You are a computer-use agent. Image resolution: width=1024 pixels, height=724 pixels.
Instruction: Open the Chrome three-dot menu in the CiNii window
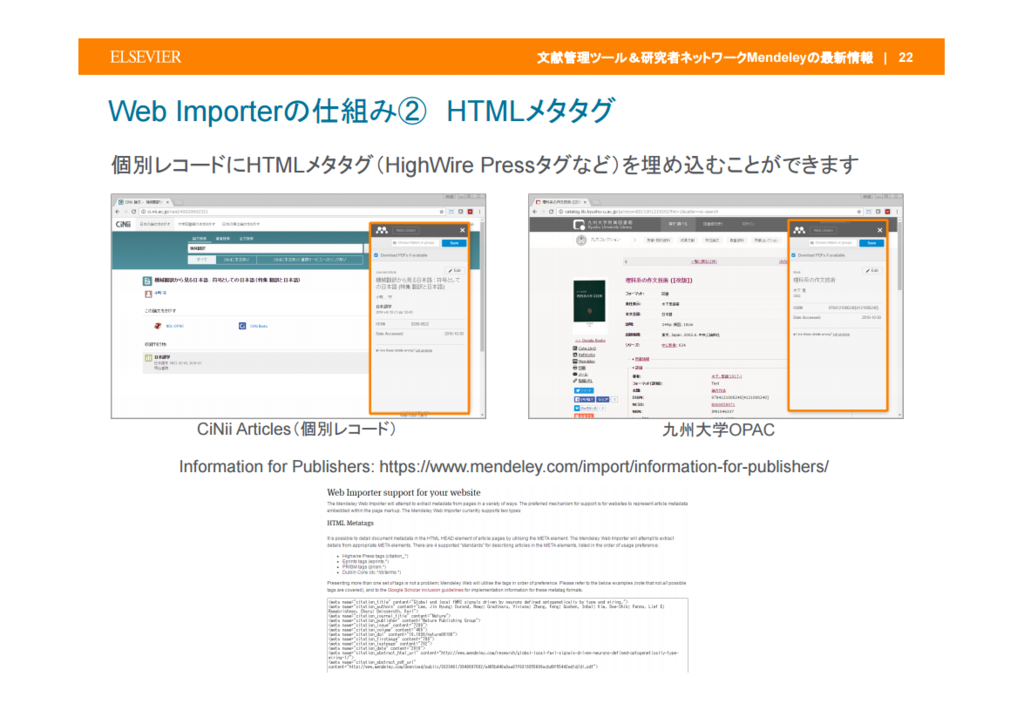point(479,212)
